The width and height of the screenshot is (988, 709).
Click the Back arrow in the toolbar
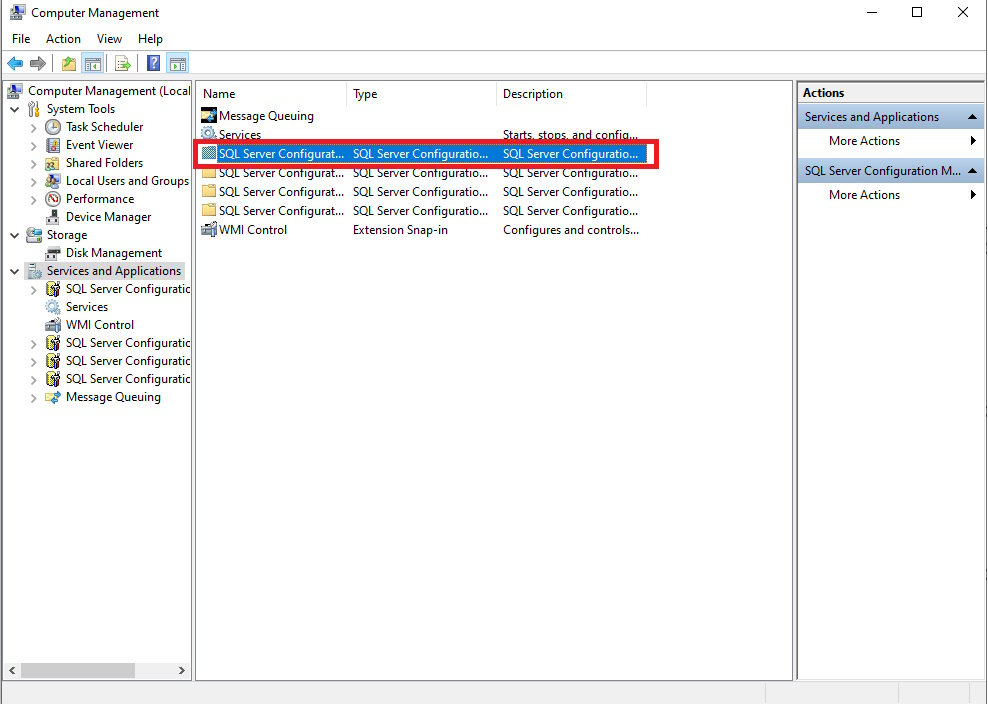click(x=15, y=64)
